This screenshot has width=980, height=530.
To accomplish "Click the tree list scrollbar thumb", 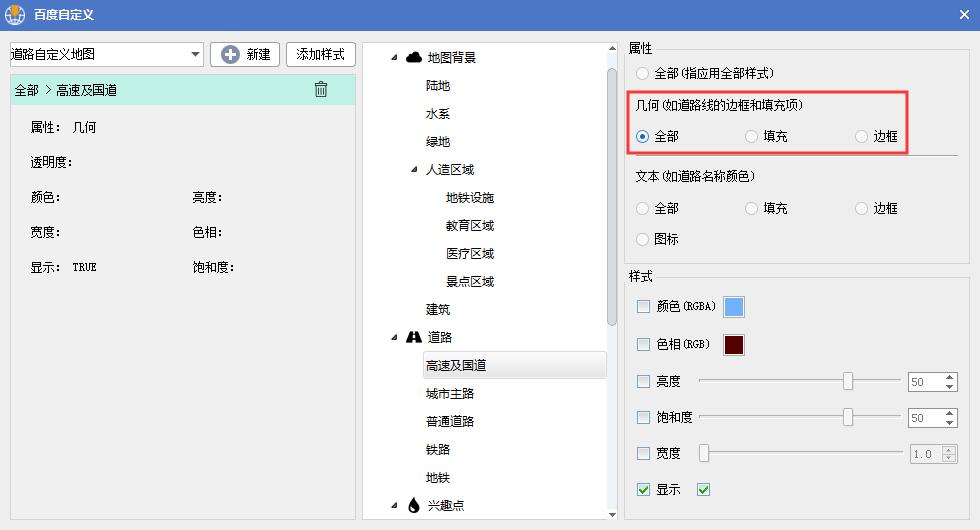I will 612,197.
